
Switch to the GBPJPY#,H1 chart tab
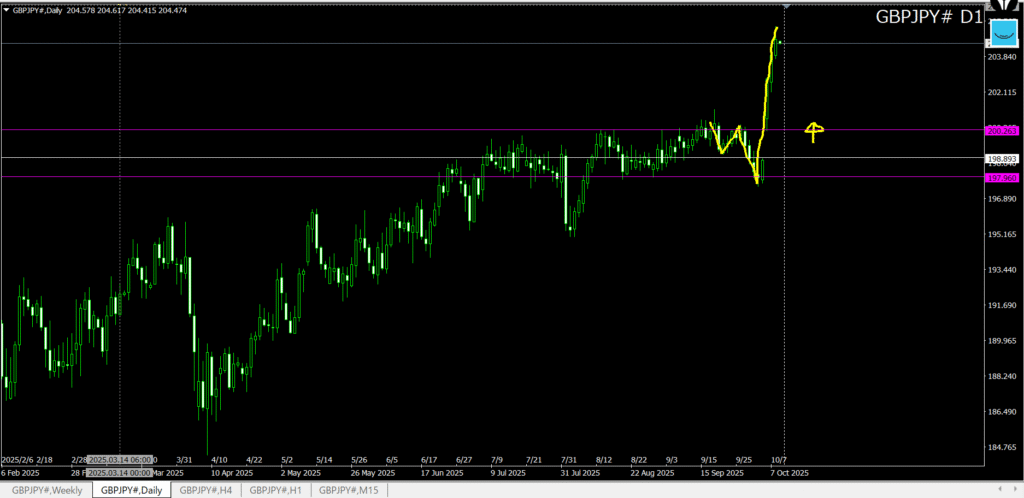point(276,490)
